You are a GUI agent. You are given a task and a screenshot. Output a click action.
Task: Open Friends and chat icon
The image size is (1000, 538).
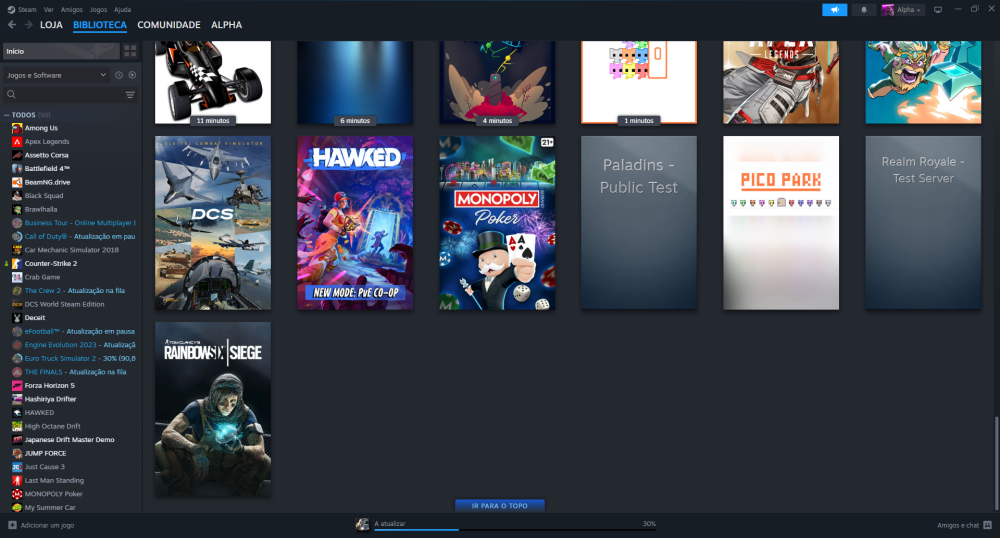tap(988, 524)
